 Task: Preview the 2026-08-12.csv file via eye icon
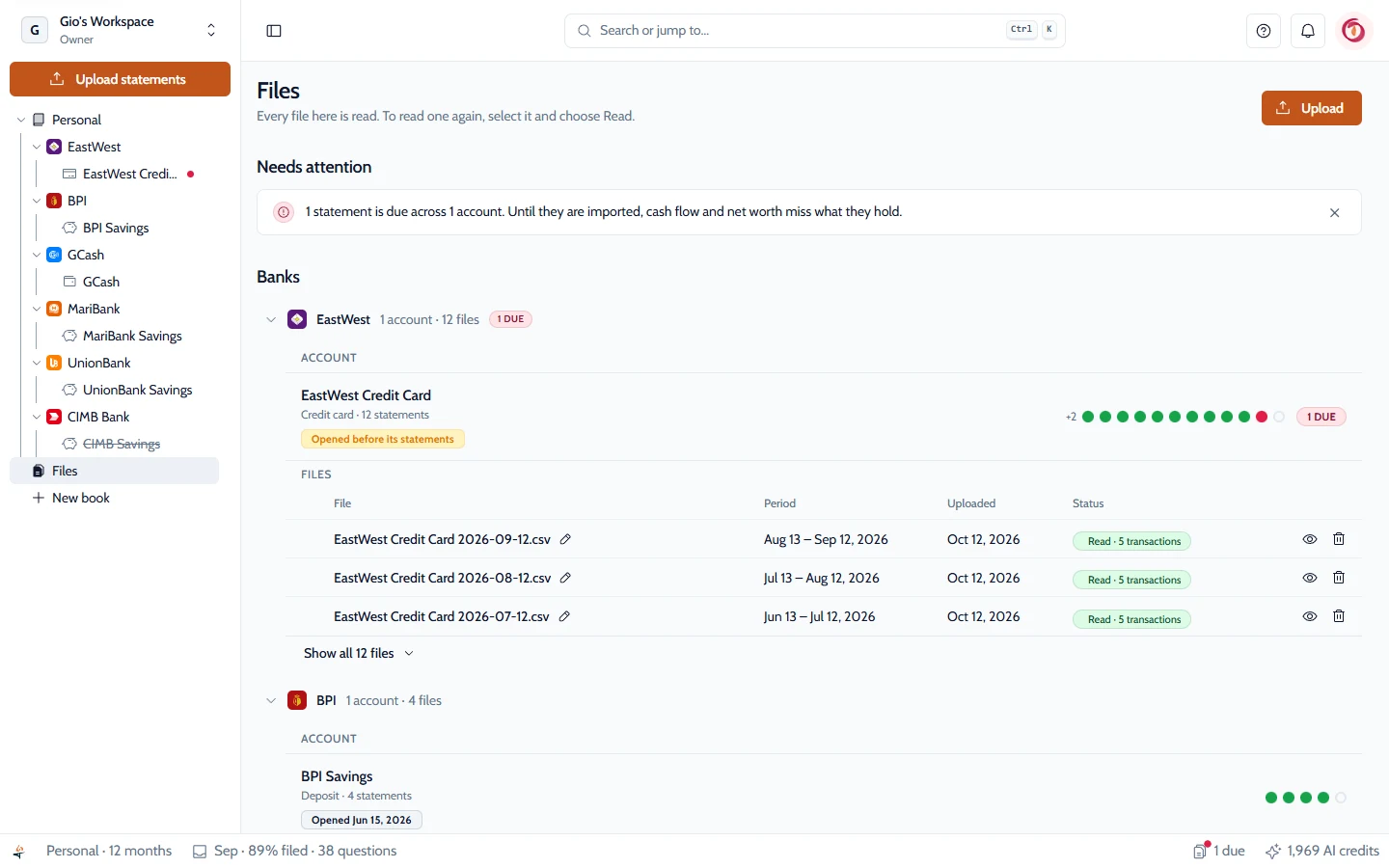click(1310, 578)
